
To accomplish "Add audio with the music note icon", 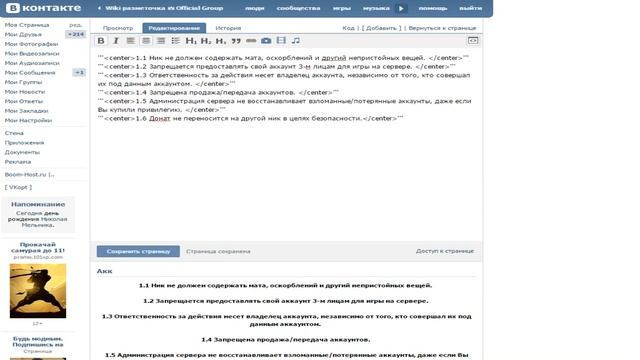I will point(296,40).
